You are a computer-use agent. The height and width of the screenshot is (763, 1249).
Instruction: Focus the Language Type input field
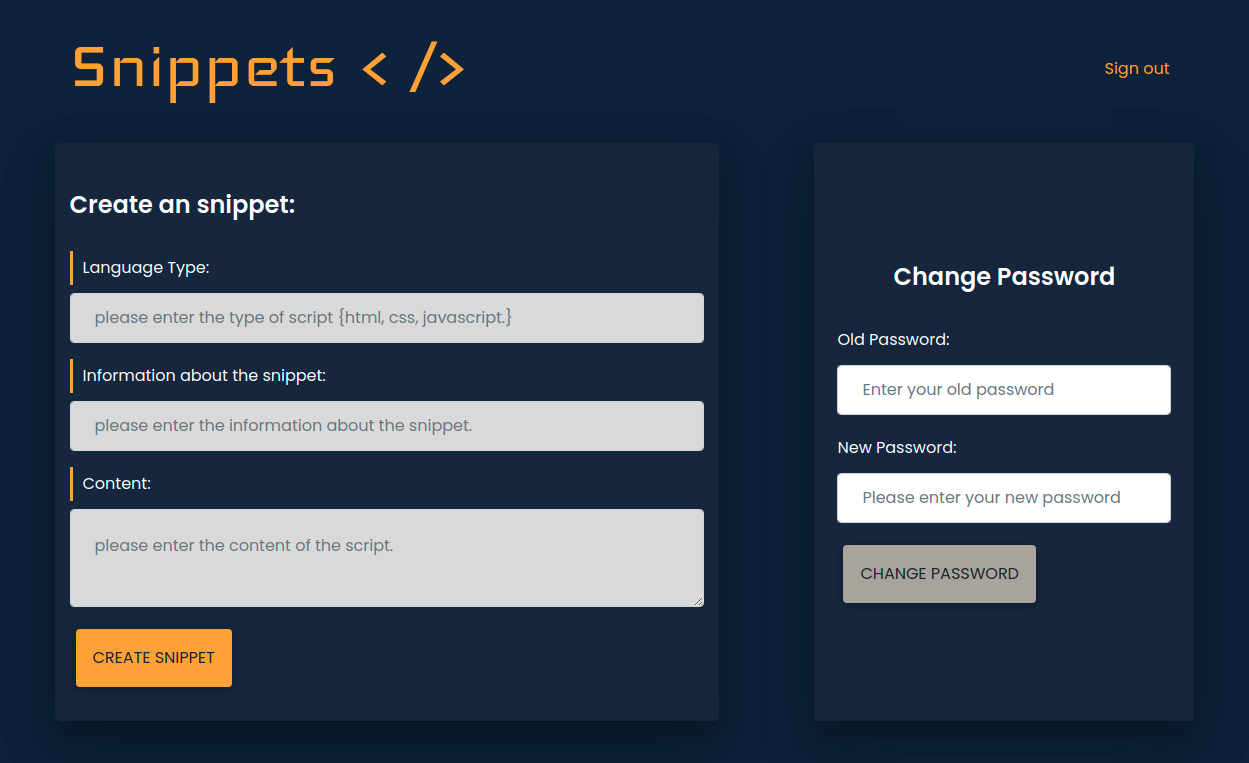pyautogui.click(x=387, y=318)
